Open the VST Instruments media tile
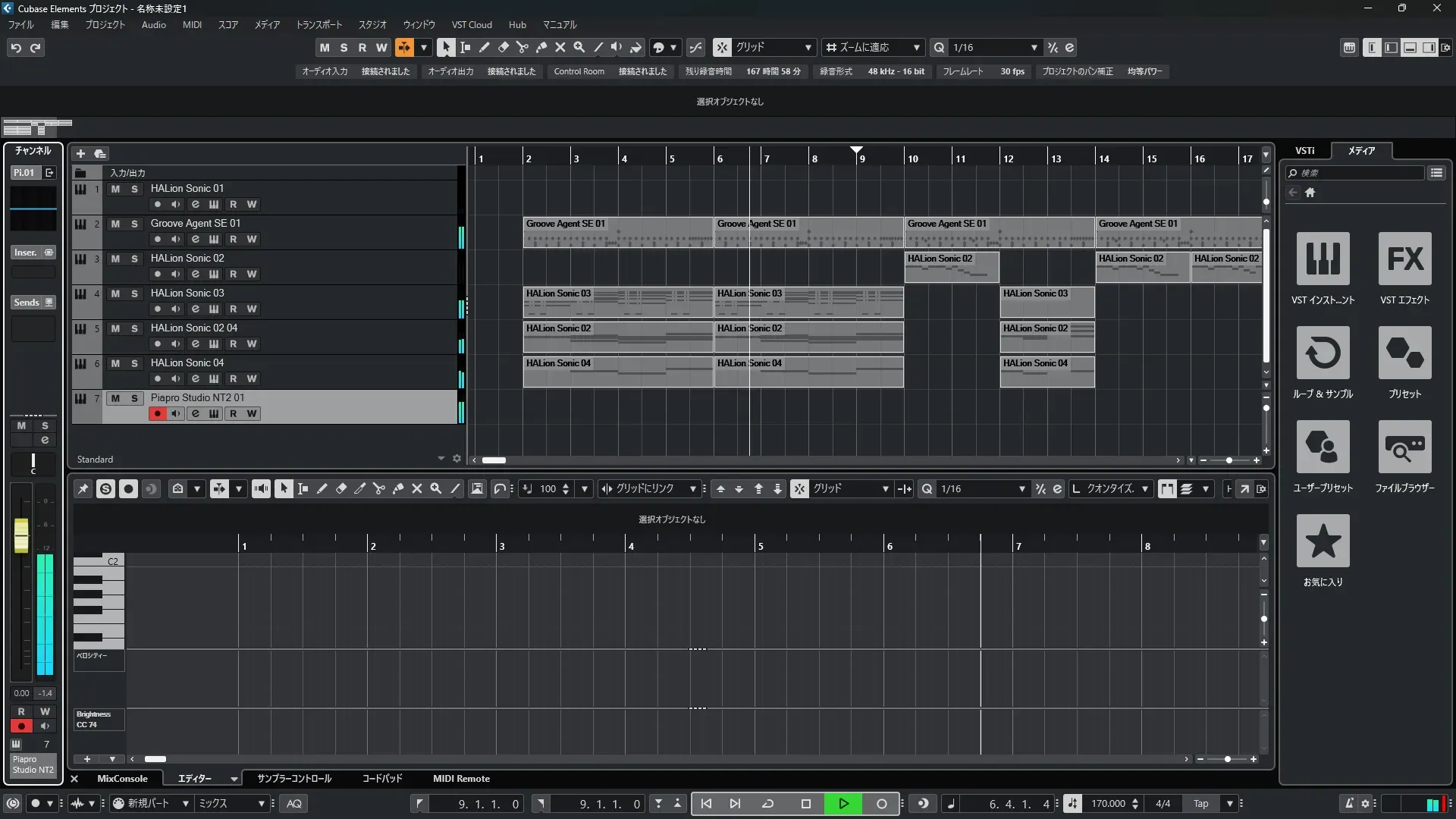Viewport: 1456px width, 819px height. [1323, 259]
